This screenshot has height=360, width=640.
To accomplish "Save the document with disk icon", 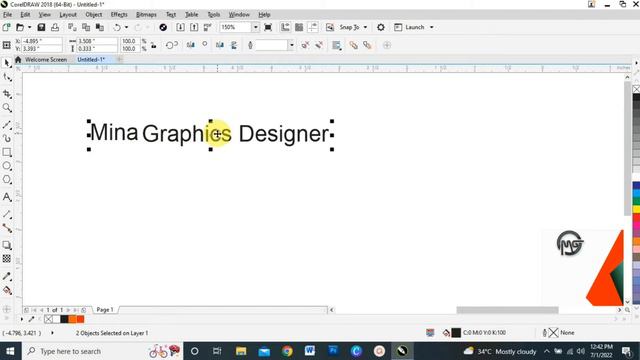I will pyautogui.click(x=41, y=27).
